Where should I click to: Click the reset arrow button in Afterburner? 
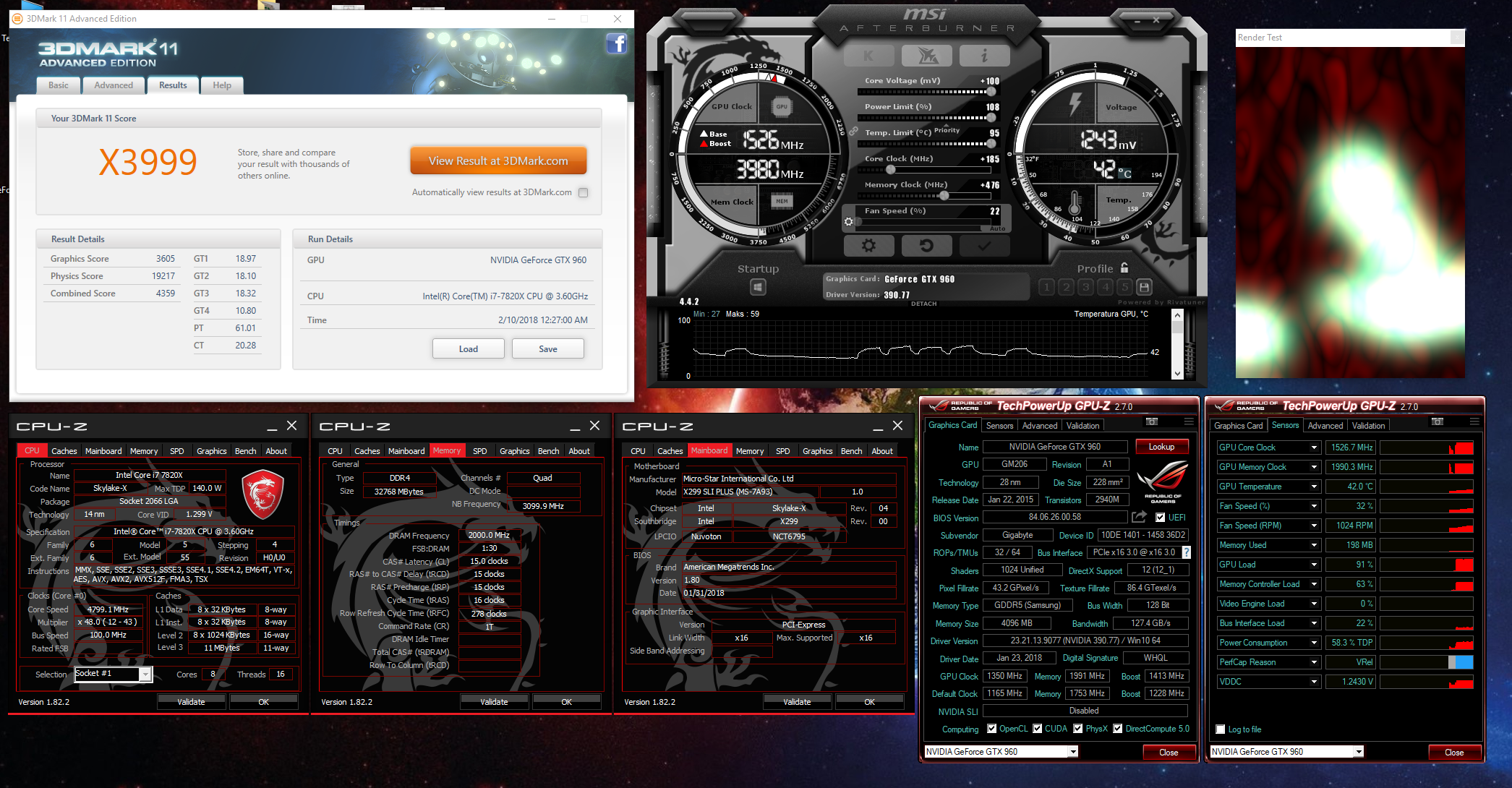click(x=926, y=246)
